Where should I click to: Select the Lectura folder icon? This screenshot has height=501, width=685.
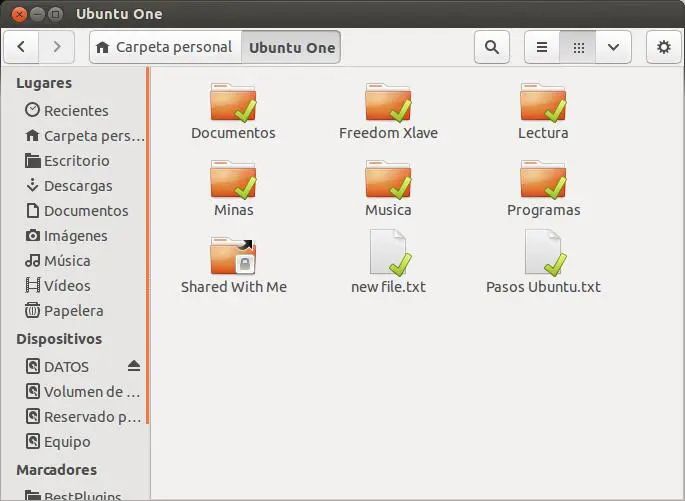(543, 103)
